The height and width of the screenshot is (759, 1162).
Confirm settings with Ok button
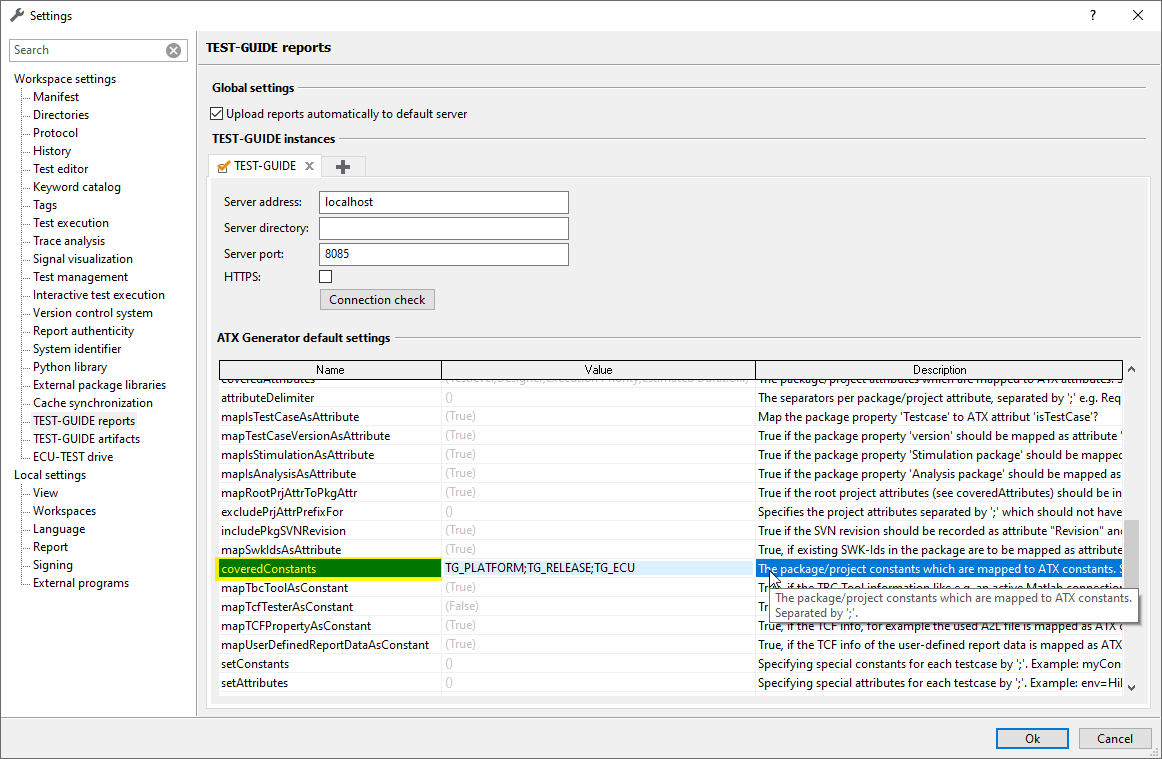point(1032,739)
